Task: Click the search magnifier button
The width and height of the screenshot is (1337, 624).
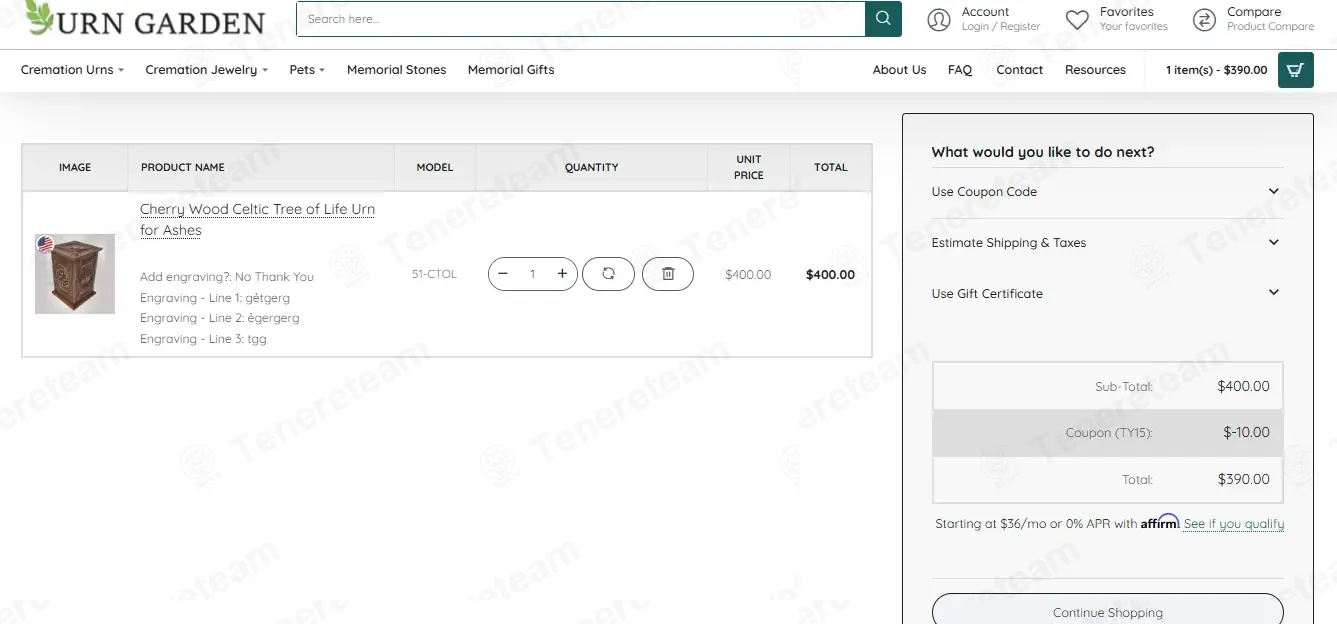Action: click(x=883, y=19)
